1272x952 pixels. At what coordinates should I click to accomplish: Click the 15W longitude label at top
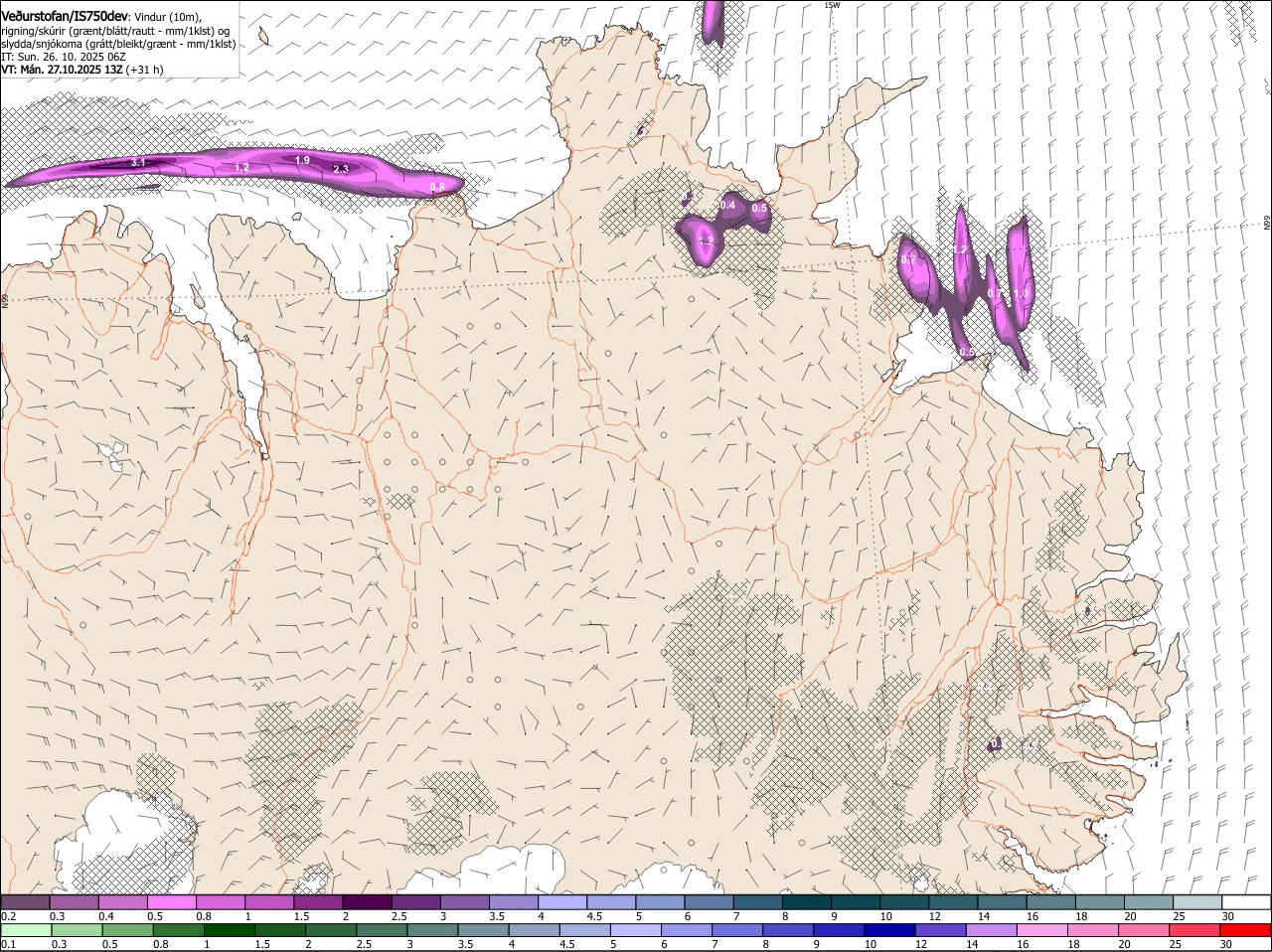tap(833, 5)
